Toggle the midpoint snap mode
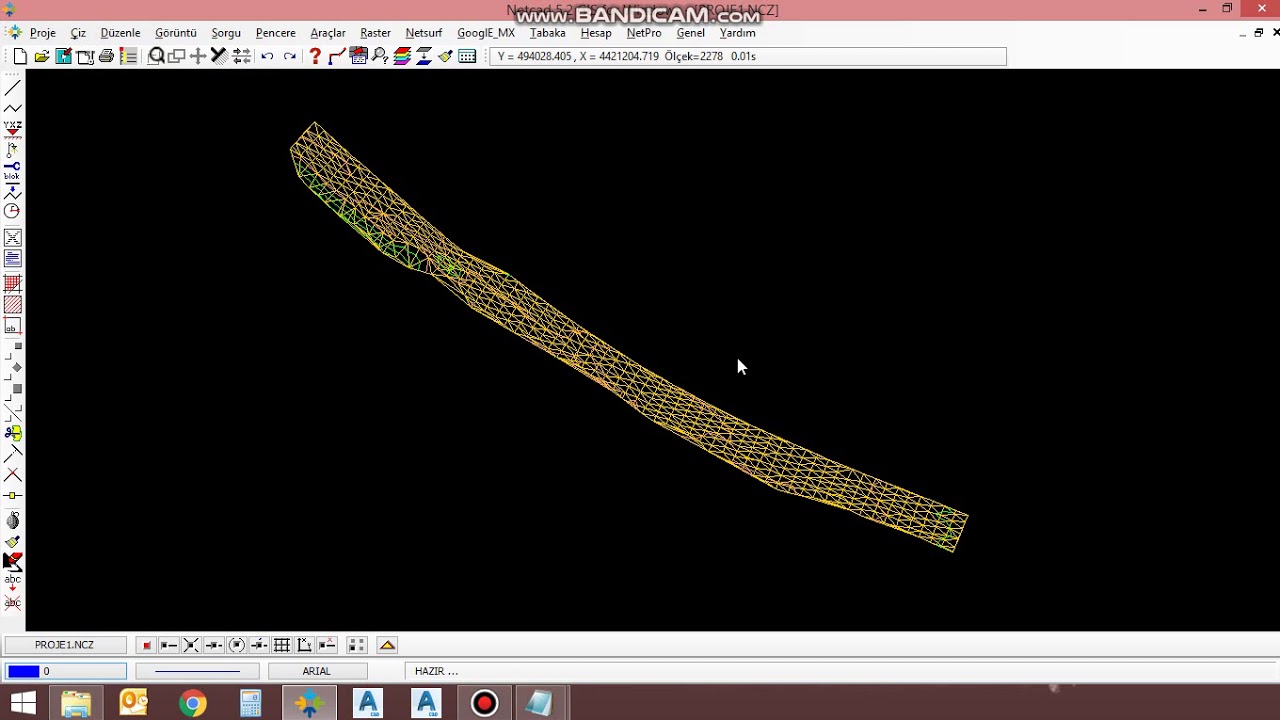1280x720 pixels. (x=214, y=645)
